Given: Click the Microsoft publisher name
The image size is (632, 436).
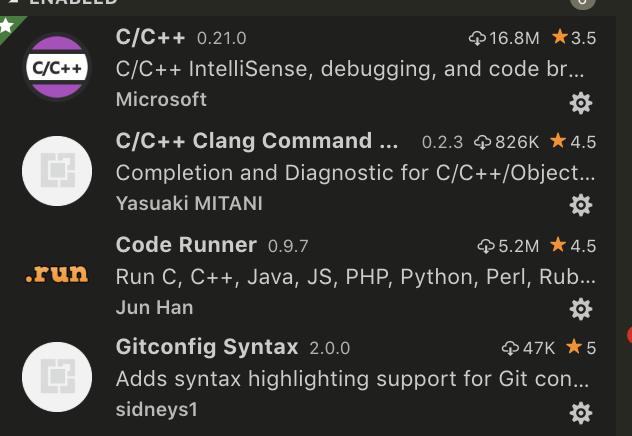Looking at the screenshot, I should tap(161, 99).
